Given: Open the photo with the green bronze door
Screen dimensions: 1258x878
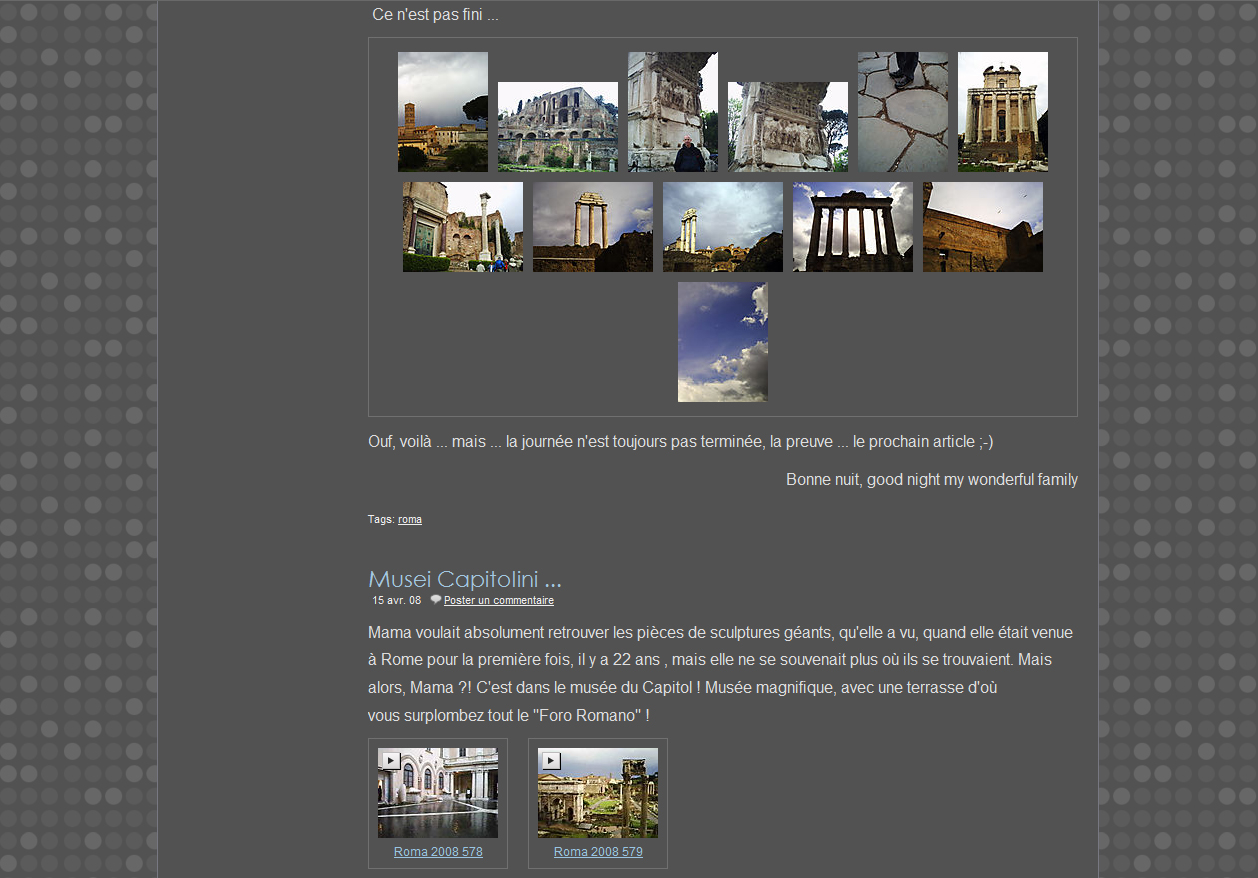Looking at the screenshot, I should click(463, 227).
